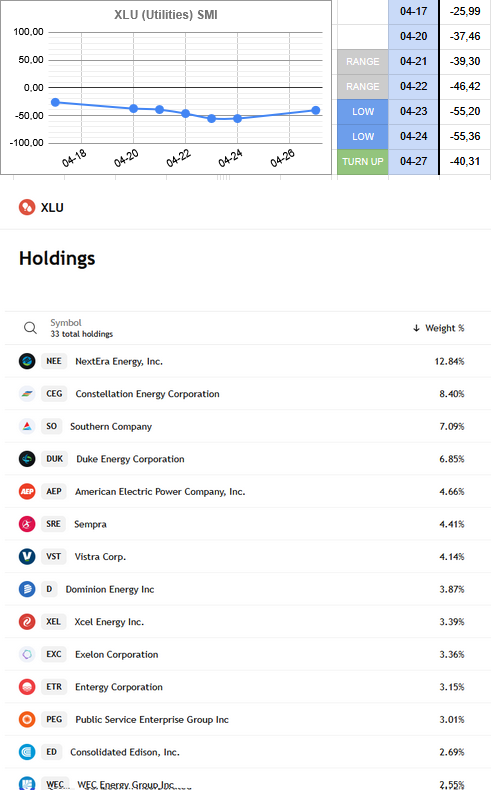Select the PEG ticker badge

pyautogui.click(x=54, y=719)
